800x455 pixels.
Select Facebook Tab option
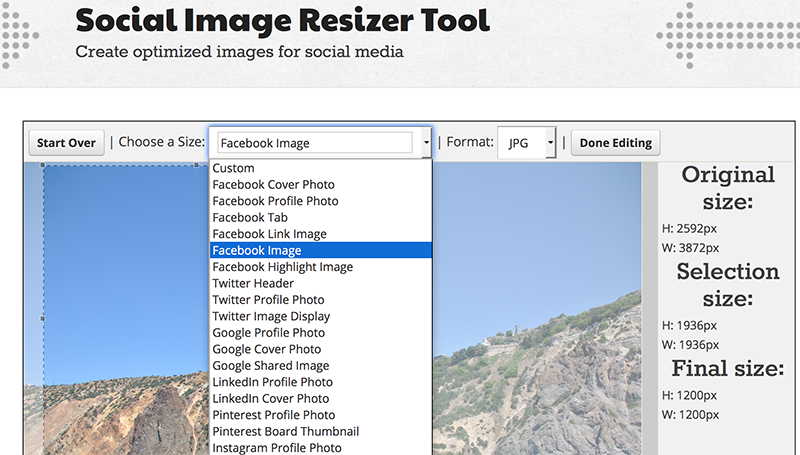click(x=320, y=217)
